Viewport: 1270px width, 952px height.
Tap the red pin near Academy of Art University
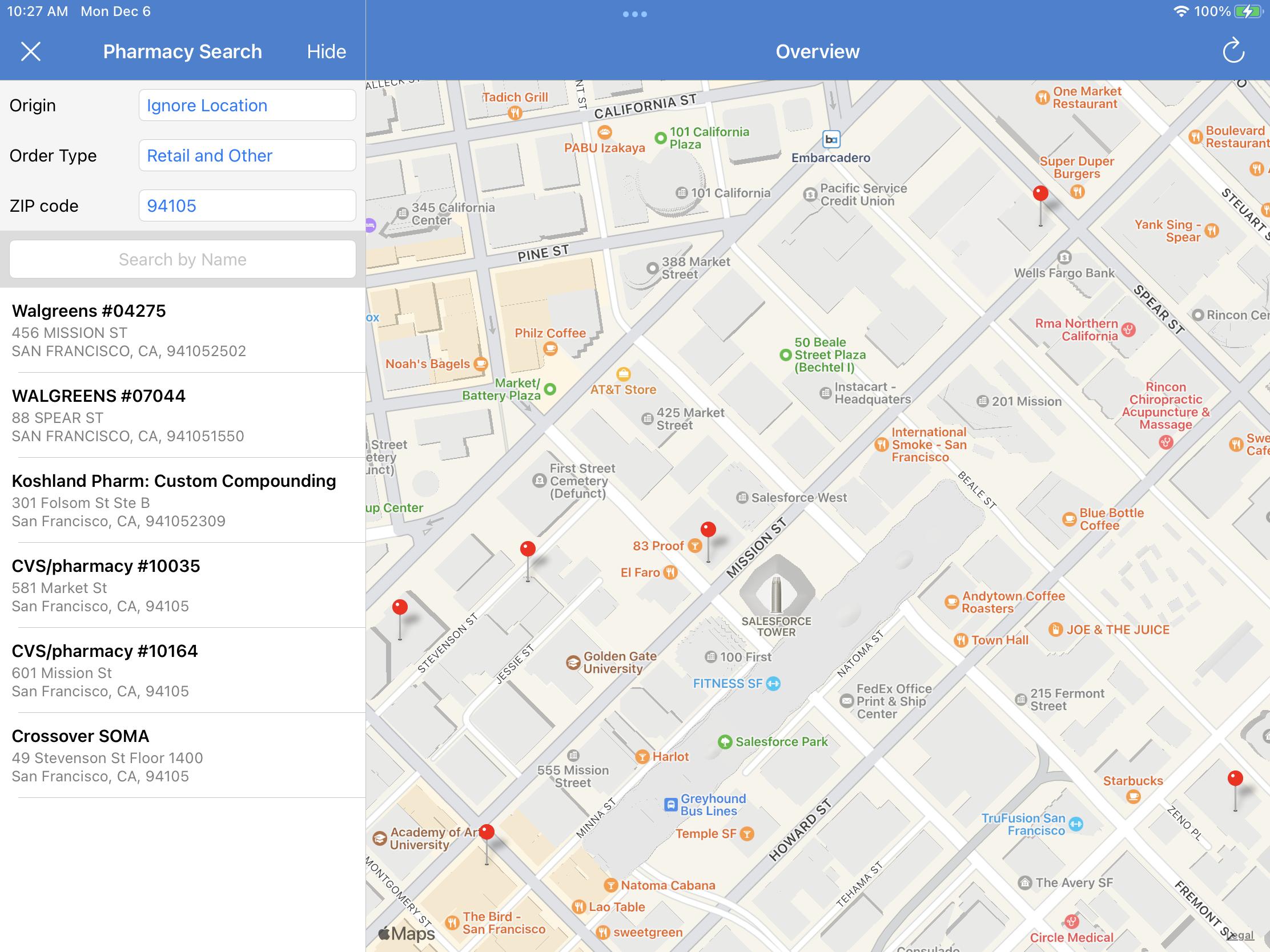[487, 832]
